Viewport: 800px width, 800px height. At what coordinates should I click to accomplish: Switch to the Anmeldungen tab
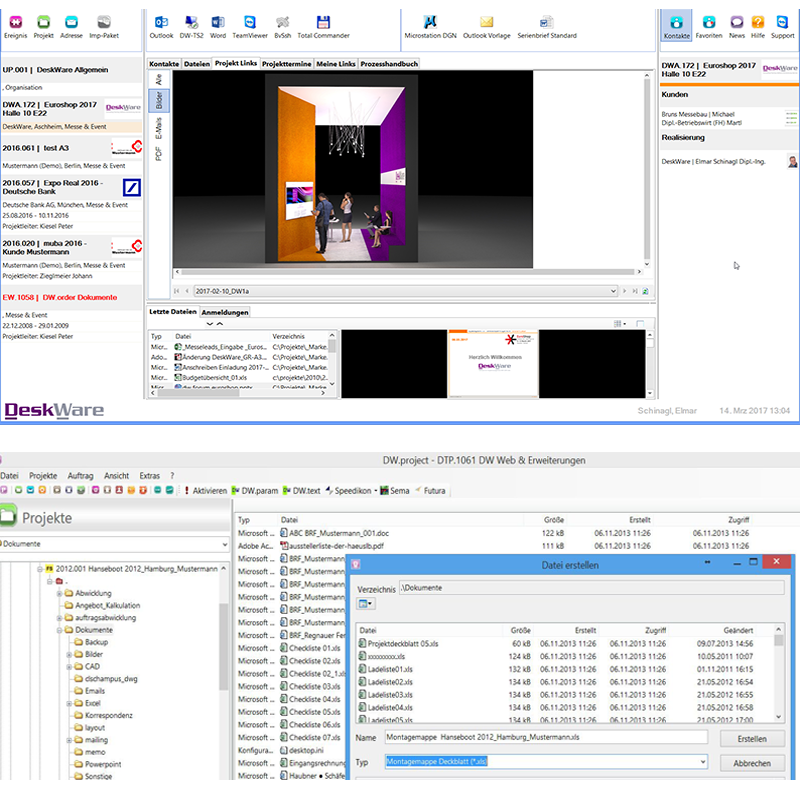point(225,313)
